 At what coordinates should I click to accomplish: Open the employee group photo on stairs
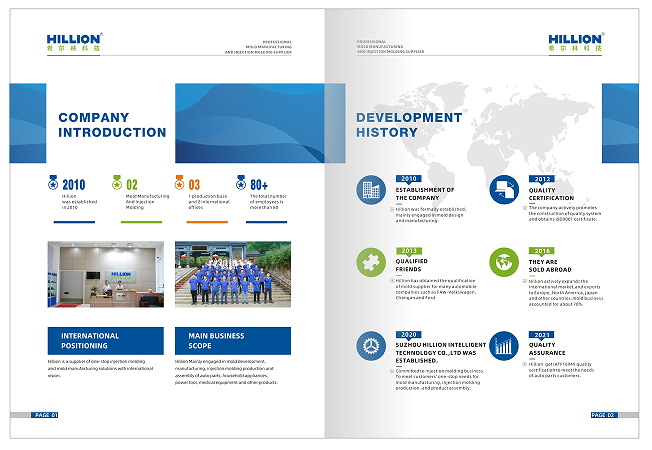coord(232,273)
